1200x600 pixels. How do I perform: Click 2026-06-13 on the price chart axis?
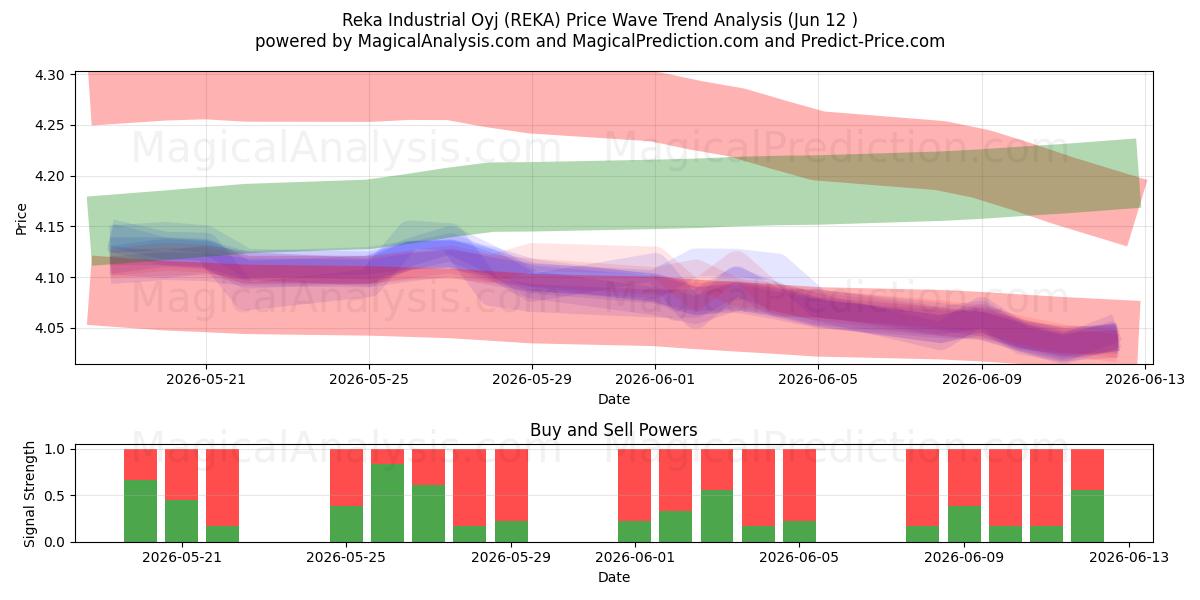1144,380
